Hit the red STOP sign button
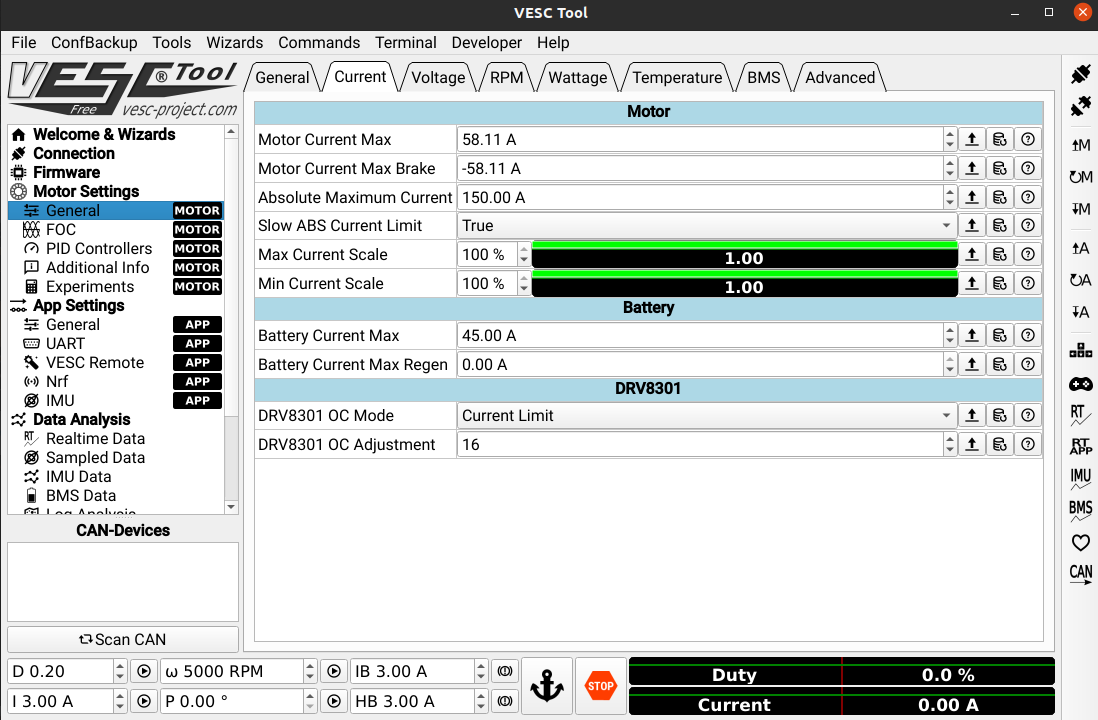 point(601,686)
